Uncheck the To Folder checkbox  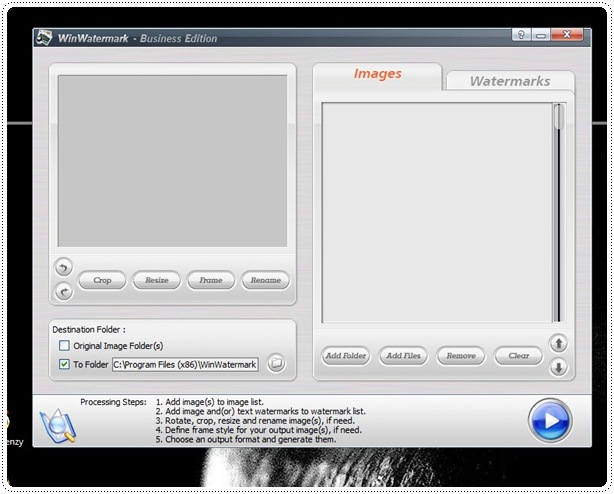click(x=64, y=364)
